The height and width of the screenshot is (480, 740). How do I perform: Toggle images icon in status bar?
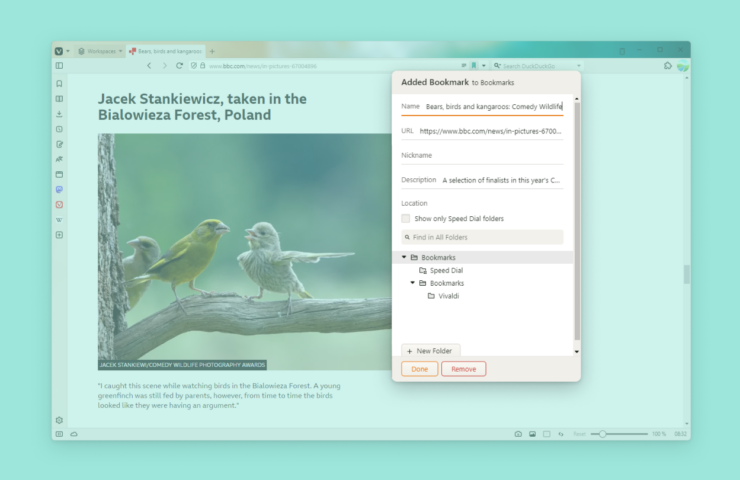coord(532,434)
